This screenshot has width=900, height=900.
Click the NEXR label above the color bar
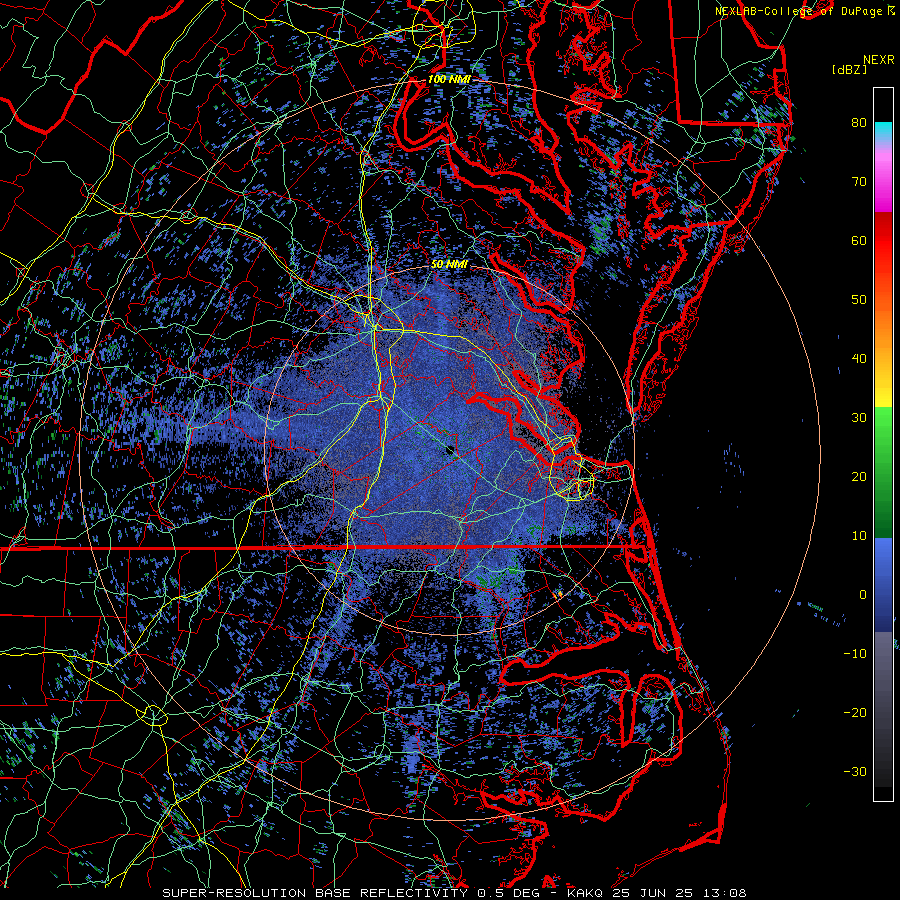[x=878, y=60]
